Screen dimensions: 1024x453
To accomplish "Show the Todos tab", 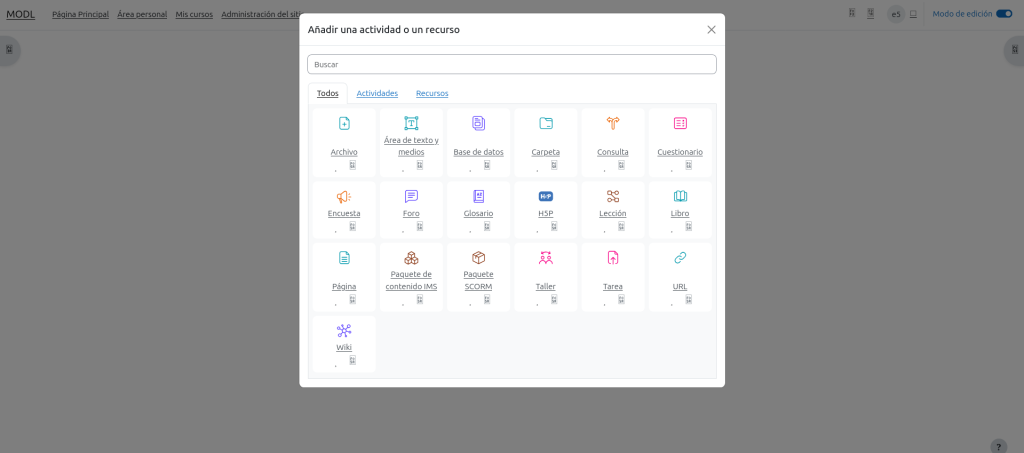I will coord(327,93).
